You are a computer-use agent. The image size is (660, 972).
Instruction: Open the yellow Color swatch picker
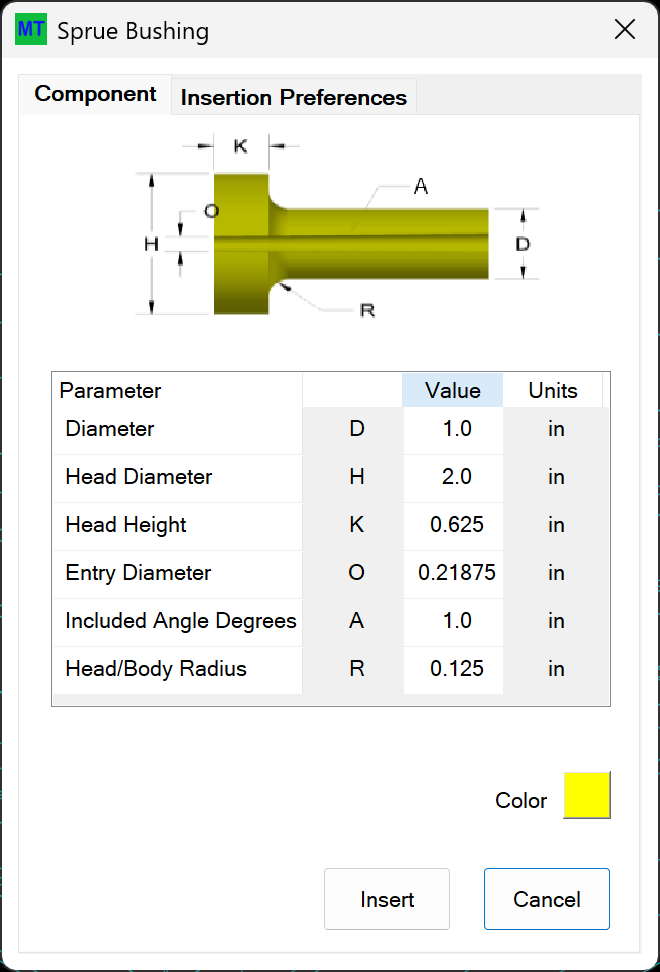click(x=587, y=795)
